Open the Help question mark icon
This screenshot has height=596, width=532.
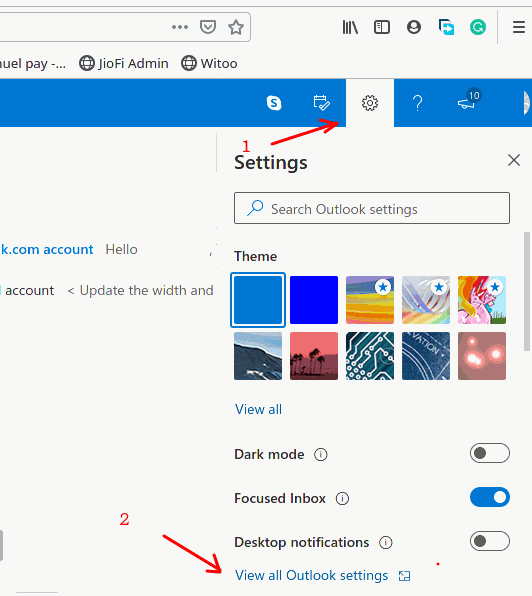click(x=418, y=103)
